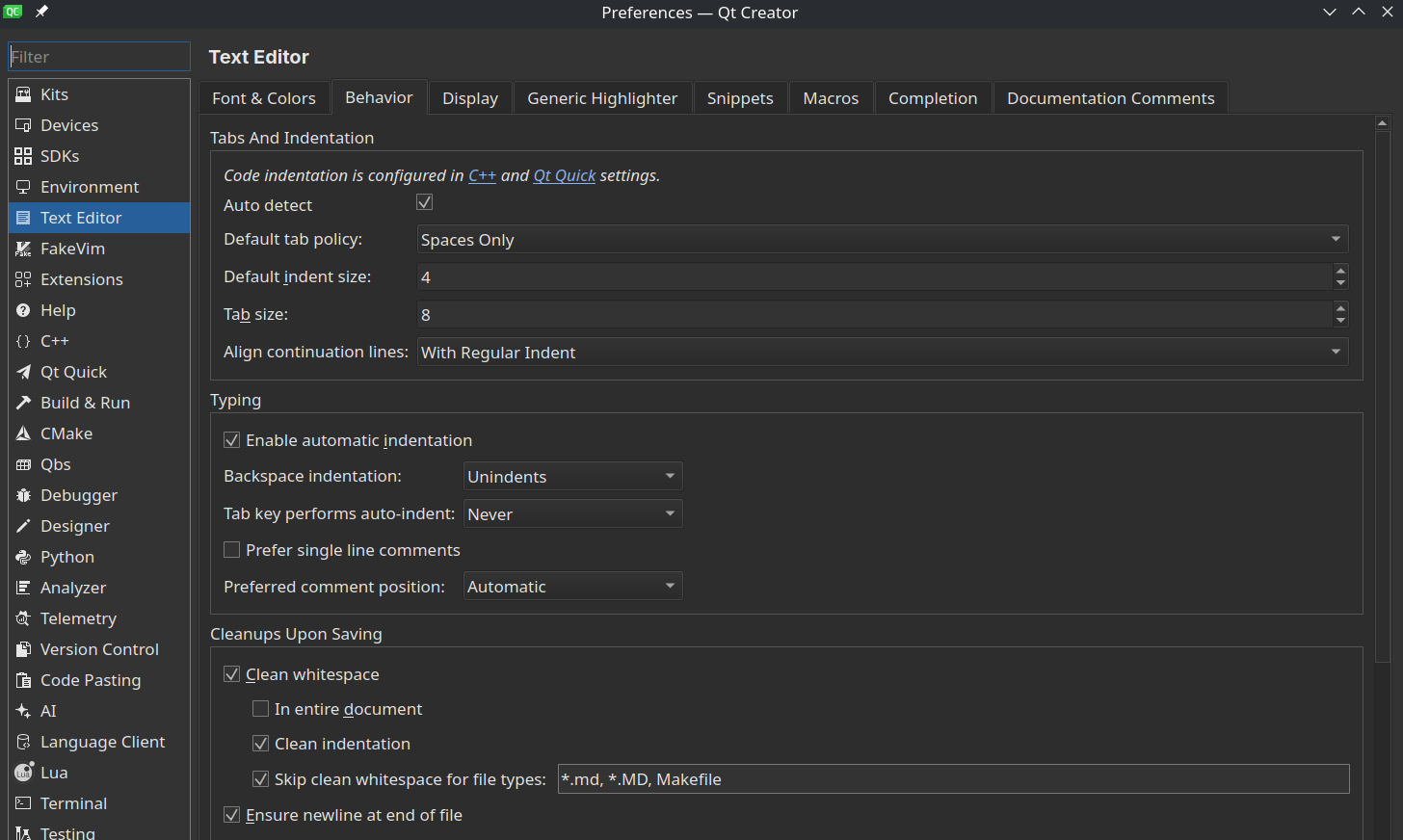The height and width of the screenshot is (840, 1403).
Task: Select the Python sidebar icon
Action: pyautogui.click(x=23, y=557)
